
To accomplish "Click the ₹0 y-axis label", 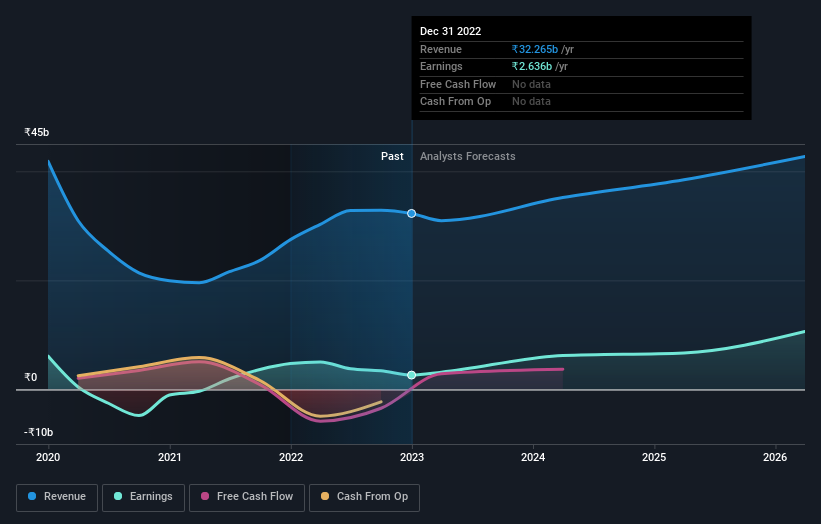I will pyautogui.click(x=30, y=377).
